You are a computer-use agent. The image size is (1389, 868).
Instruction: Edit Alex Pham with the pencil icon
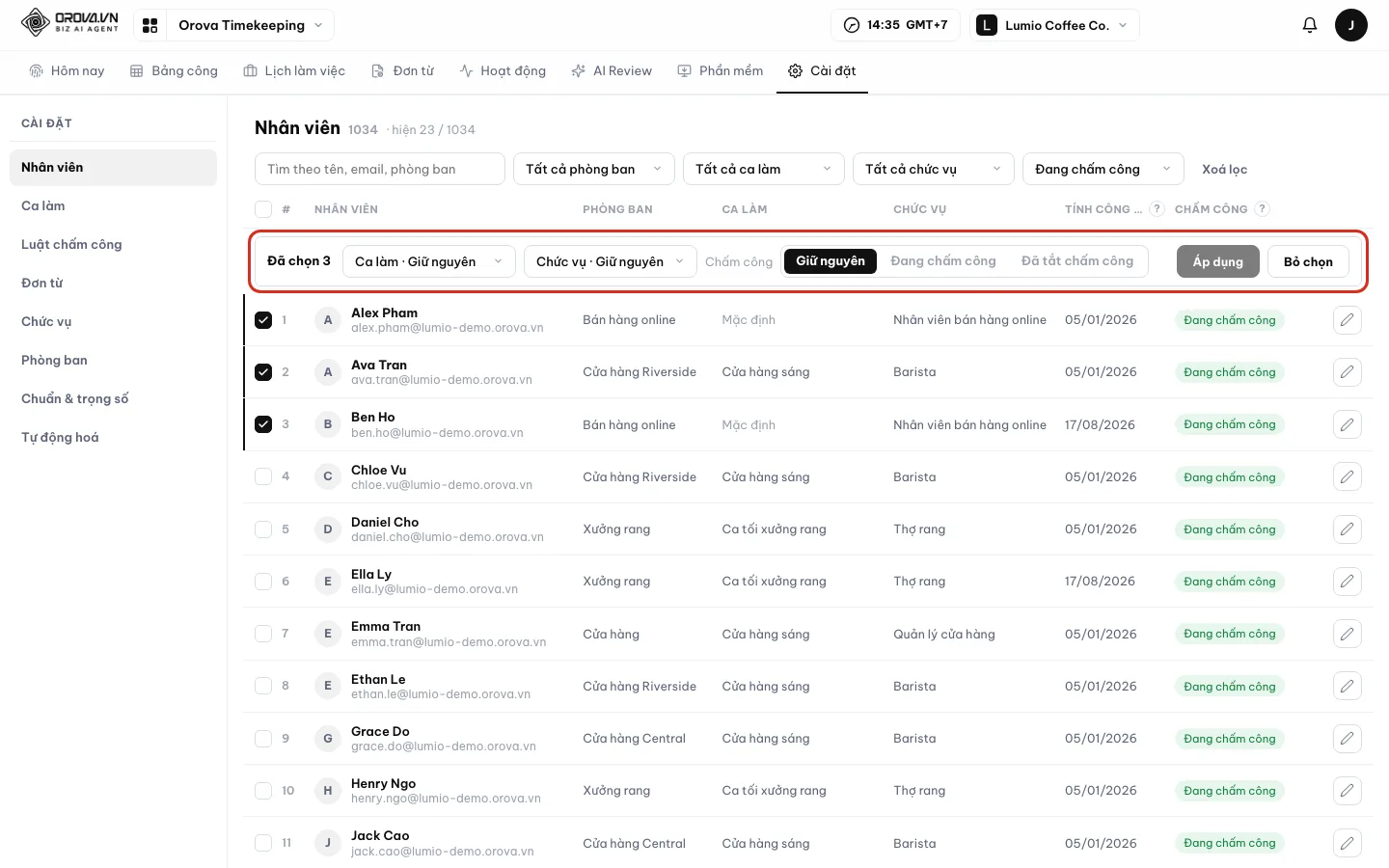(1347, 320)
